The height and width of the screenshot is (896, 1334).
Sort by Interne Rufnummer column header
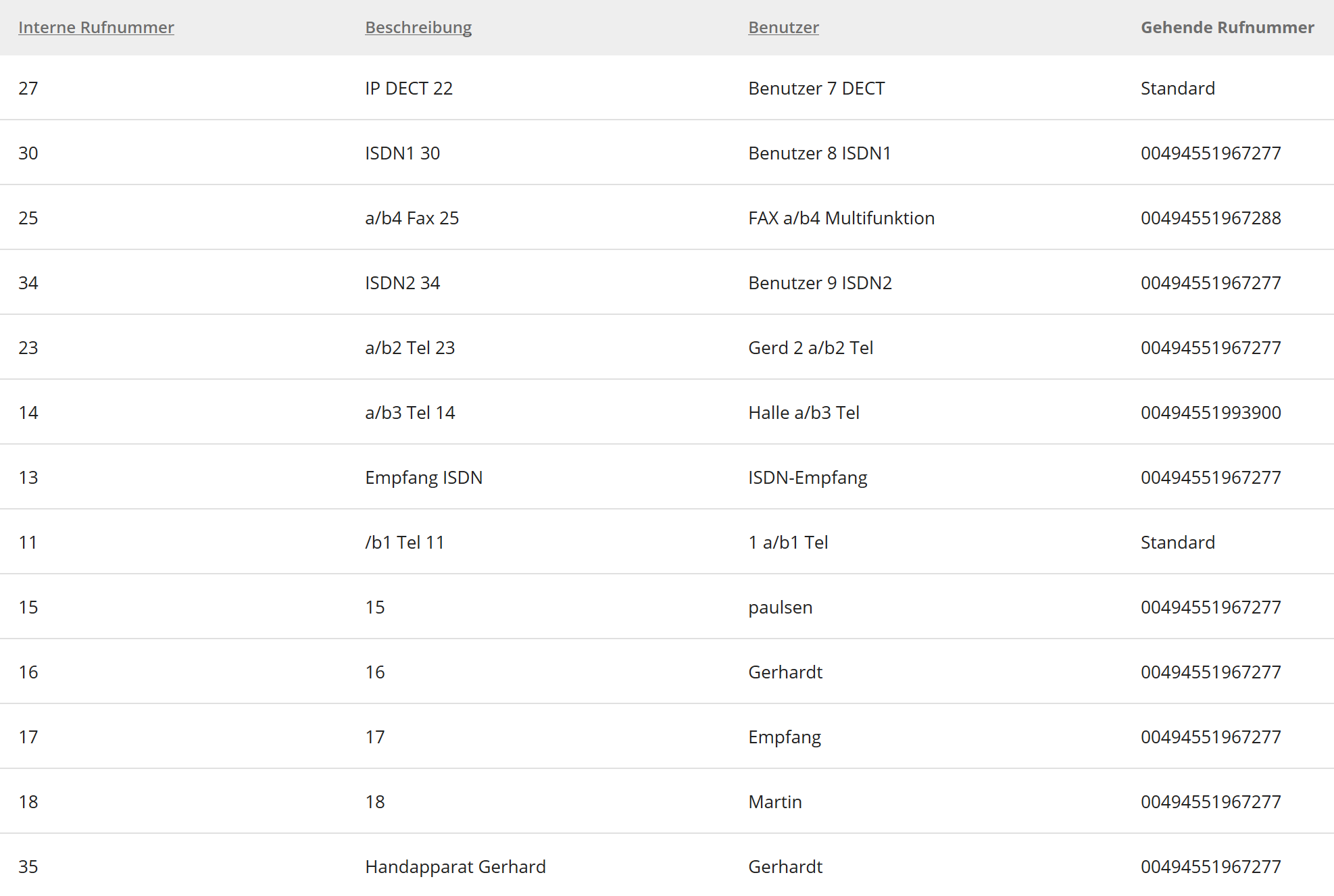tap(96, 28)
